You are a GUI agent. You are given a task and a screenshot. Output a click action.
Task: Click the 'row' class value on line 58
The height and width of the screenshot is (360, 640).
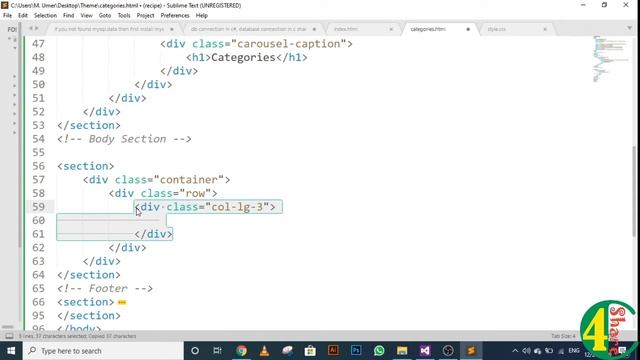(x=195, y=193)
